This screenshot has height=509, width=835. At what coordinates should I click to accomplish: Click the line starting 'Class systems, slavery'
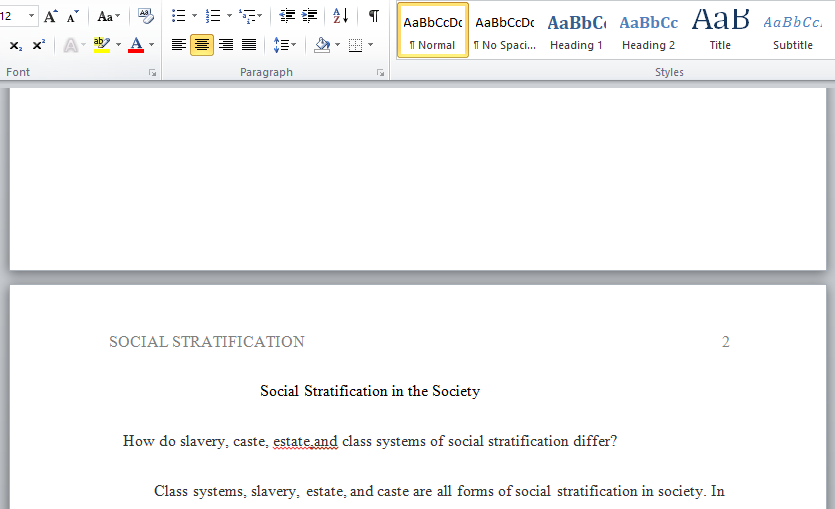pyautogui.click(x=439, y=491)
